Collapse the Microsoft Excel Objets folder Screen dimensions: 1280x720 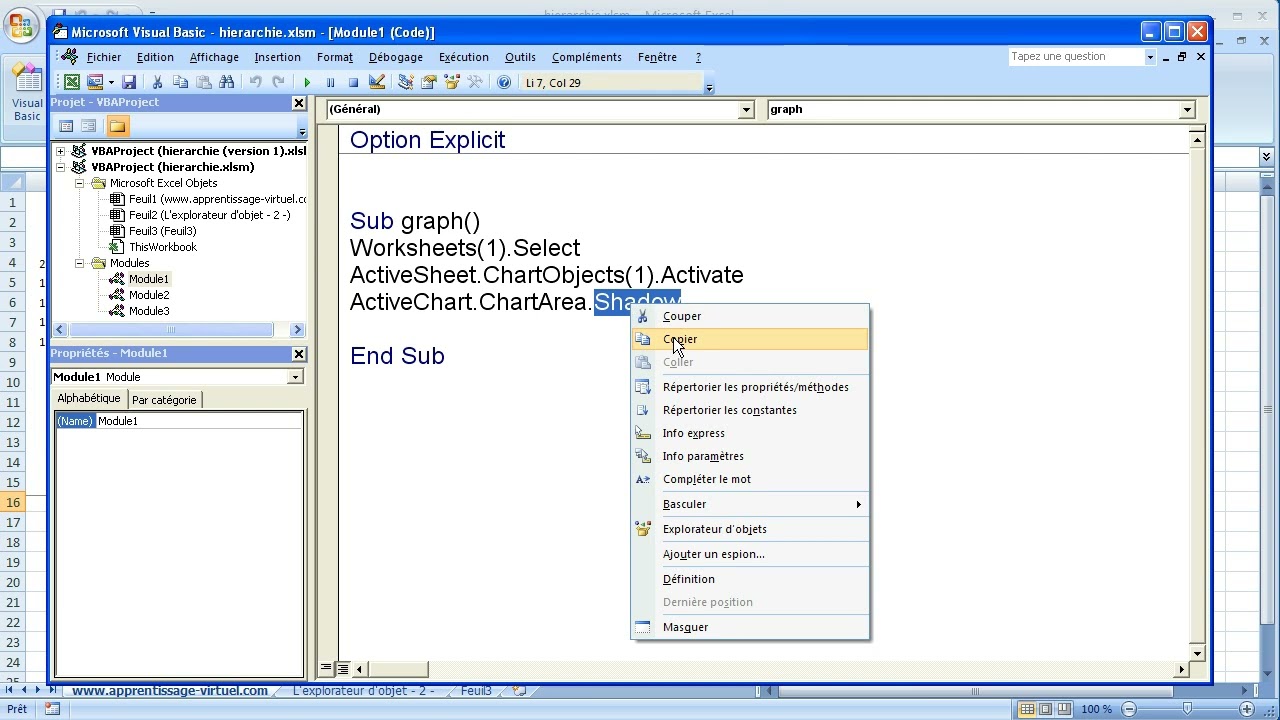[x=79, y=183]
